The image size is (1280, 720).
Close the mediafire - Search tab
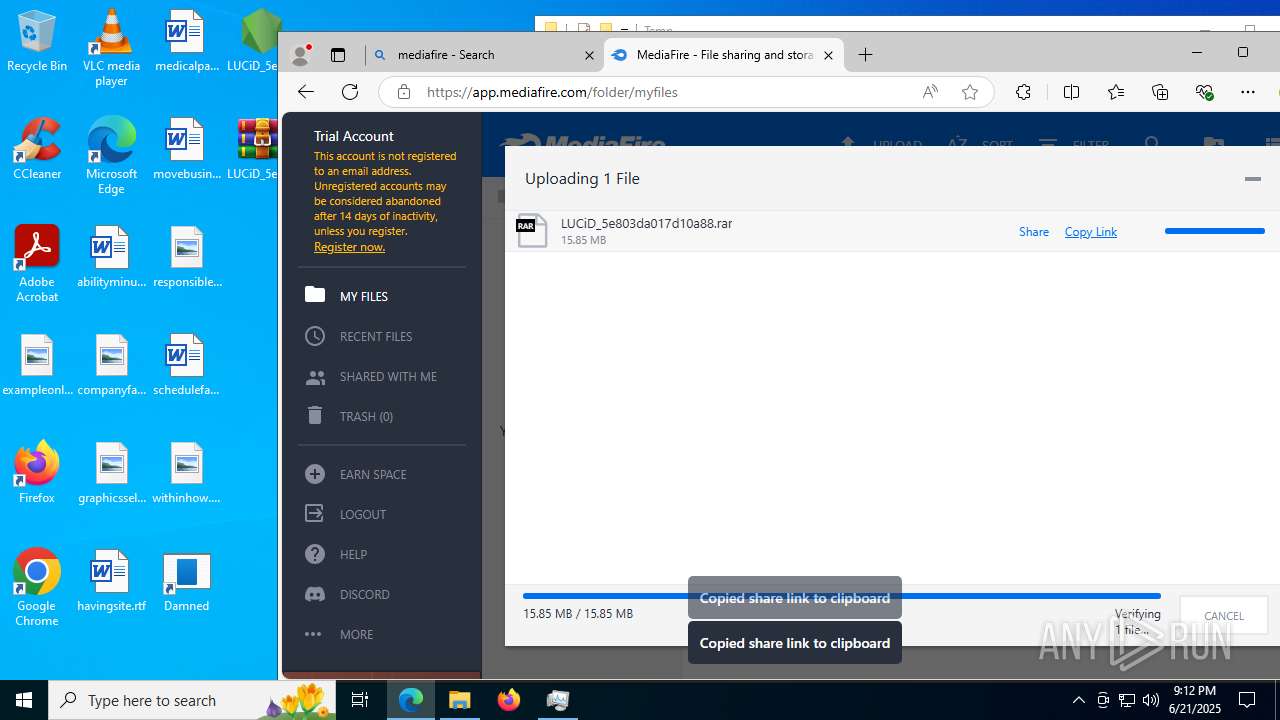590,56
